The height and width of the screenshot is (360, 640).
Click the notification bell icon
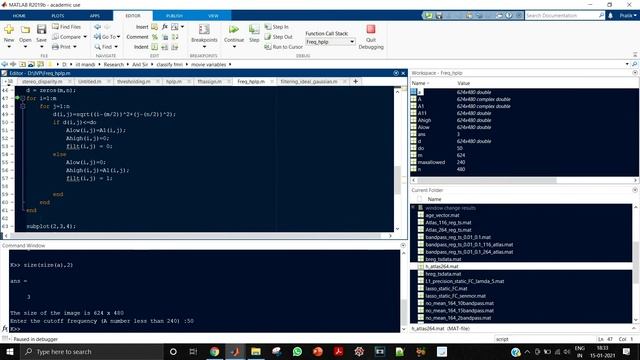point(611,16)
